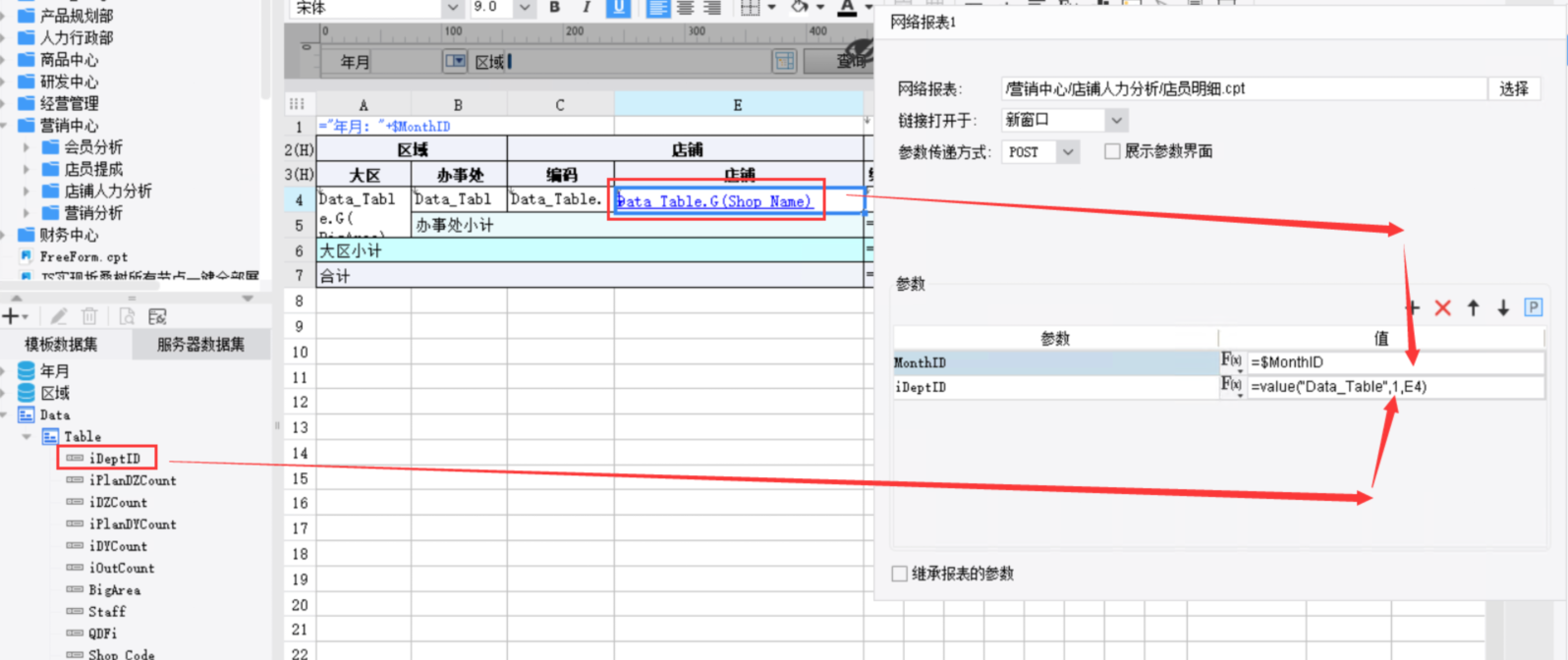
Task: Select the iOutCount field
Action: click(122, 568)
